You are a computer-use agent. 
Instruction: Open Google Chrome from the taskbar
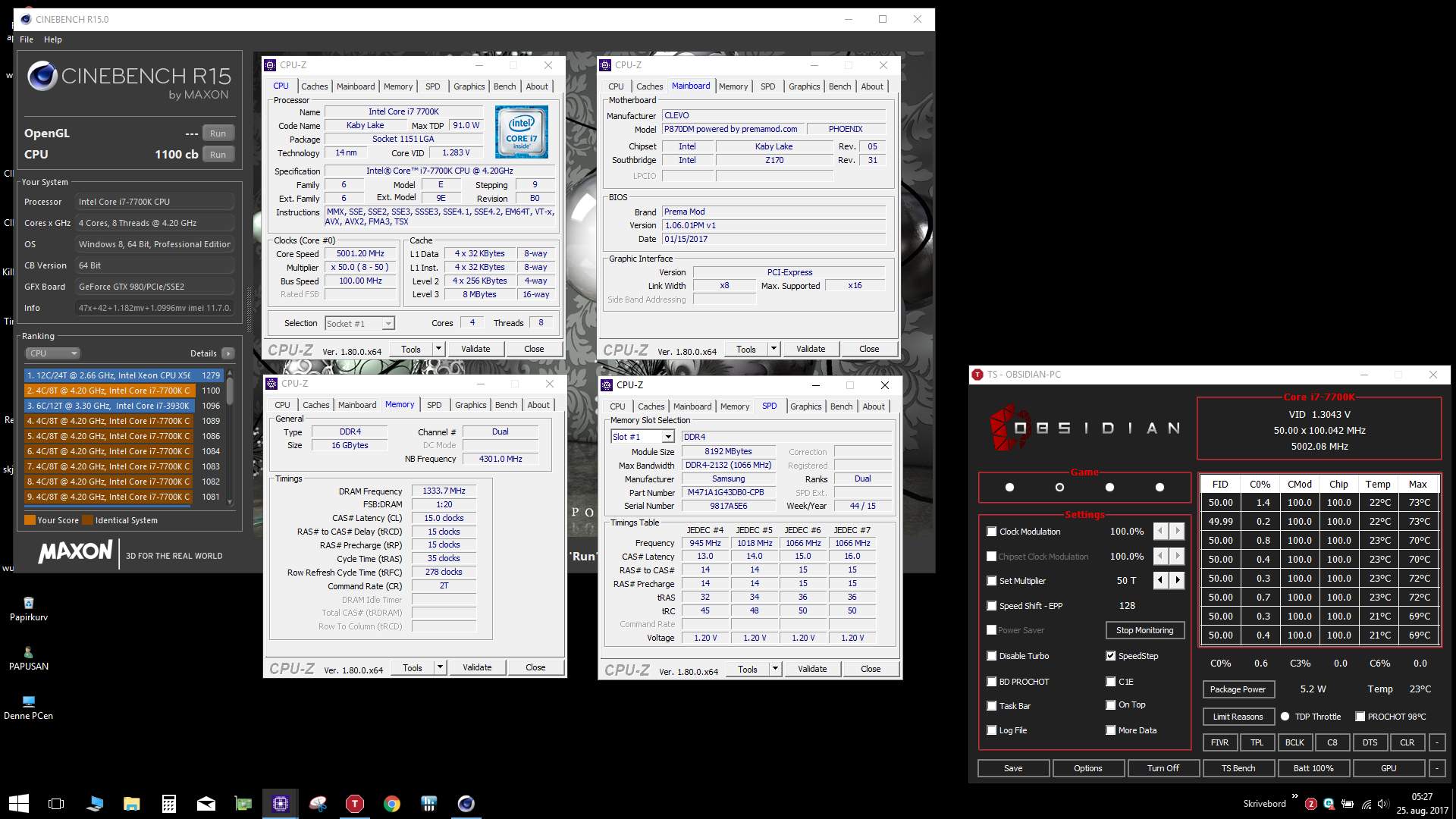[392, 803]
